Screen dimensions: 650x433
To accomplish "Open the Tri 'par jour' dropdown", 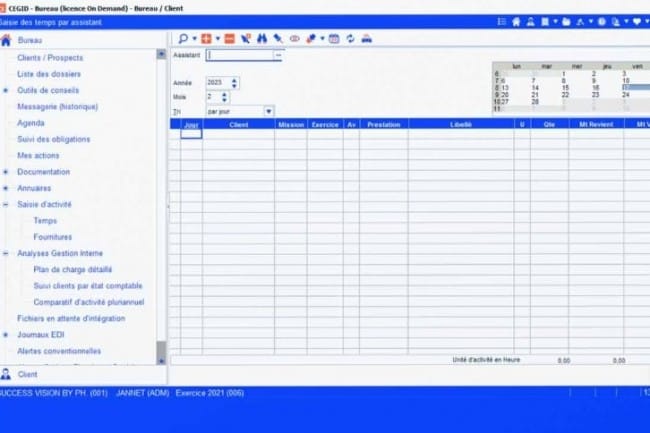I will [x=269, y=112].
